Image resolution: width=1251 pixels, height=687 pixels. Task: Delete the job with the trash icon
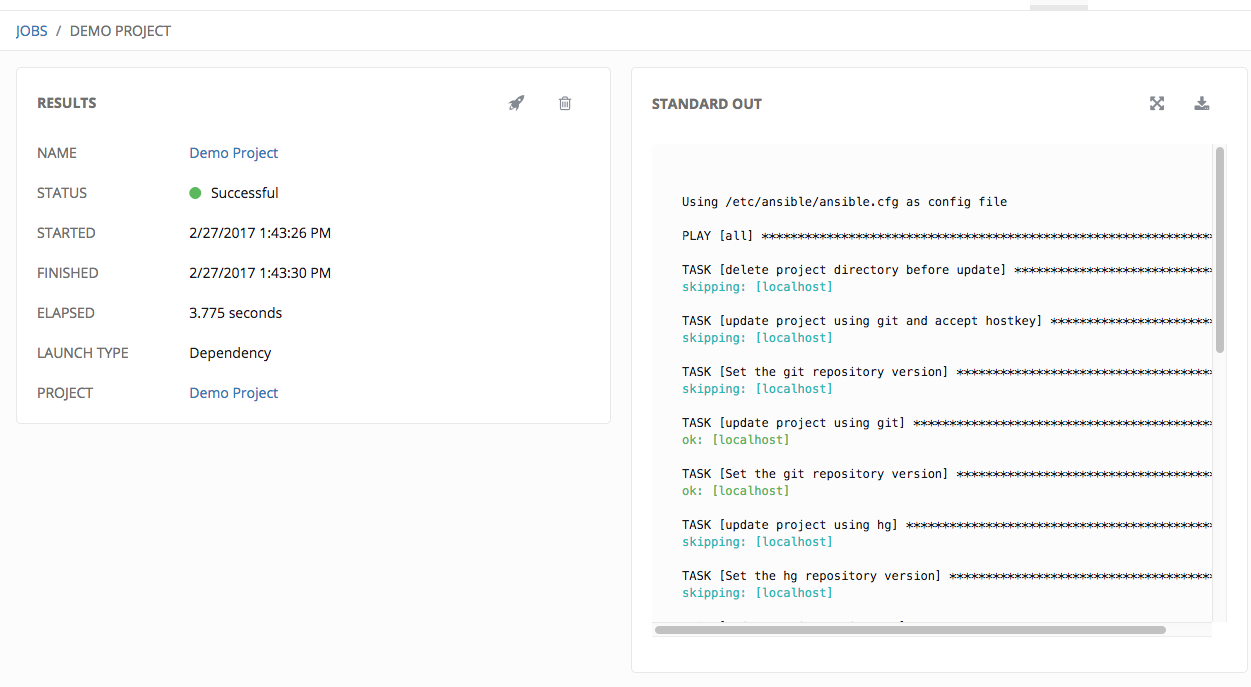[x=565, y=103]
